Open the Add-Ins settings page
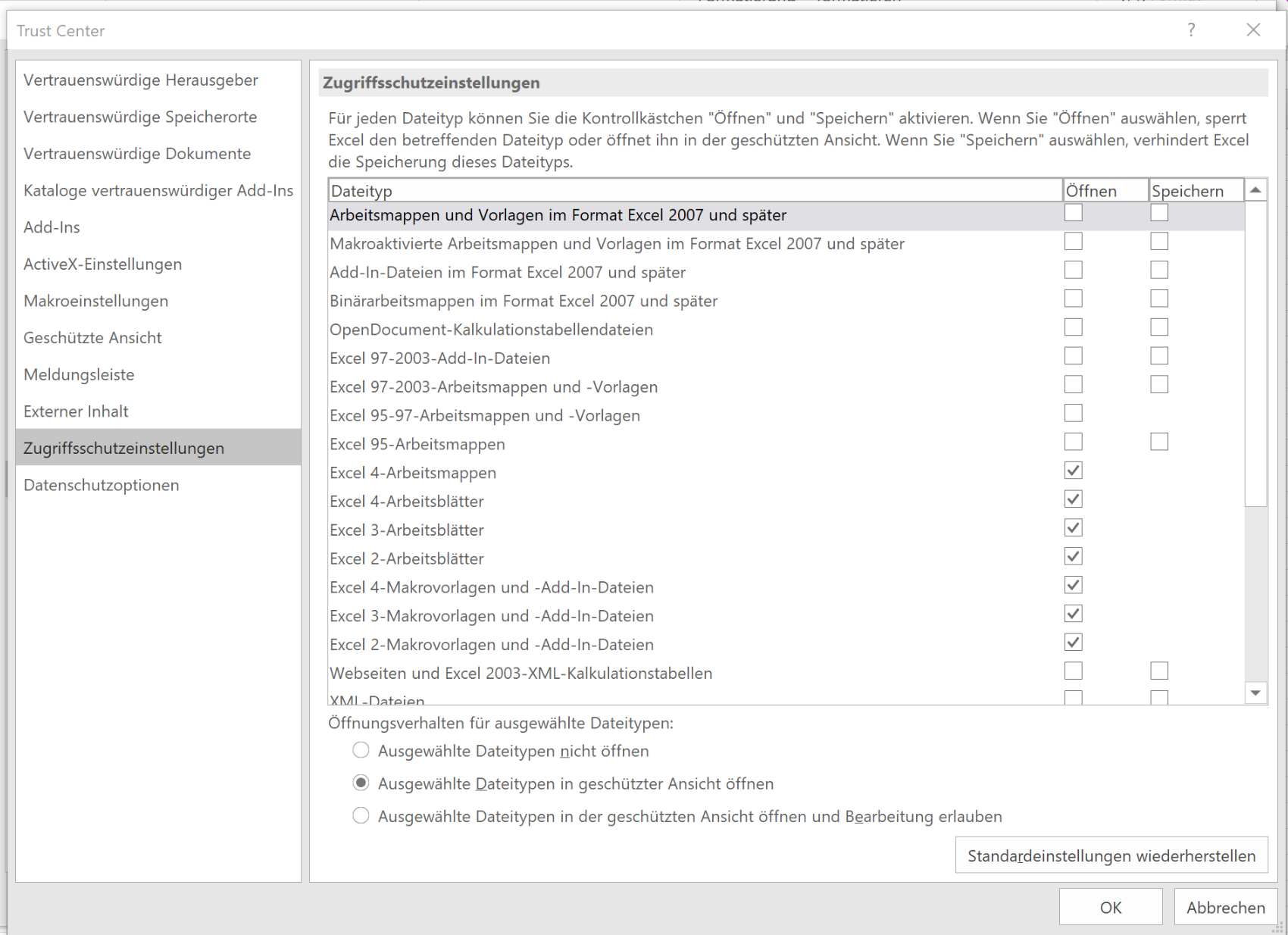This screenshot has width=1288, height=935. click(x=158, y=227)
